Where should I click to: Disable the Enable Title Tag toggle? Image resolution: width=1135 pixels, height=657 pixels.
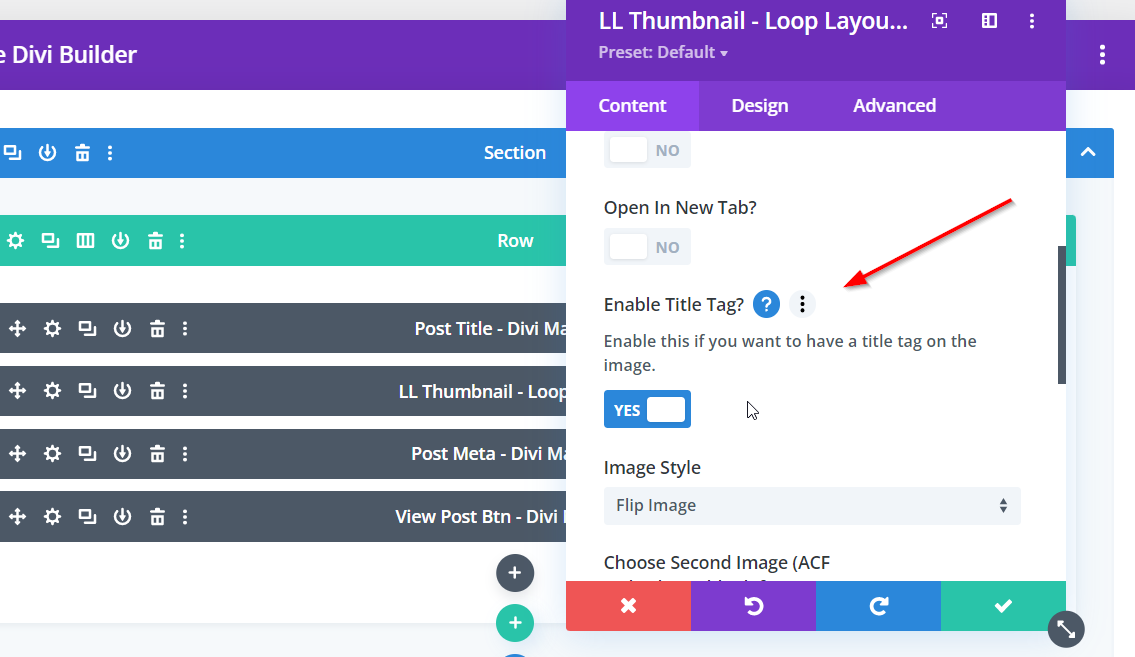(x=647, y=409)
